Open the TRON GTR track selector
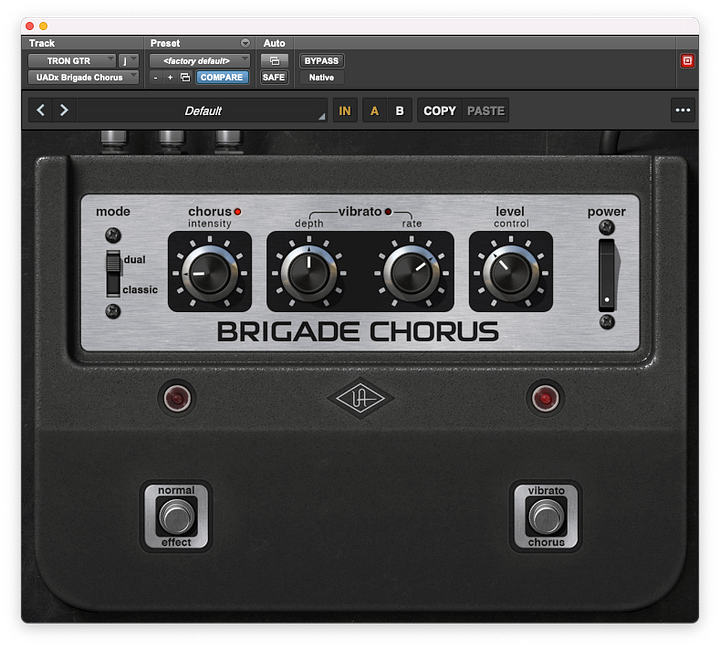Image resolution: width=720 pixels, height=648 pixels. (72, 61)
